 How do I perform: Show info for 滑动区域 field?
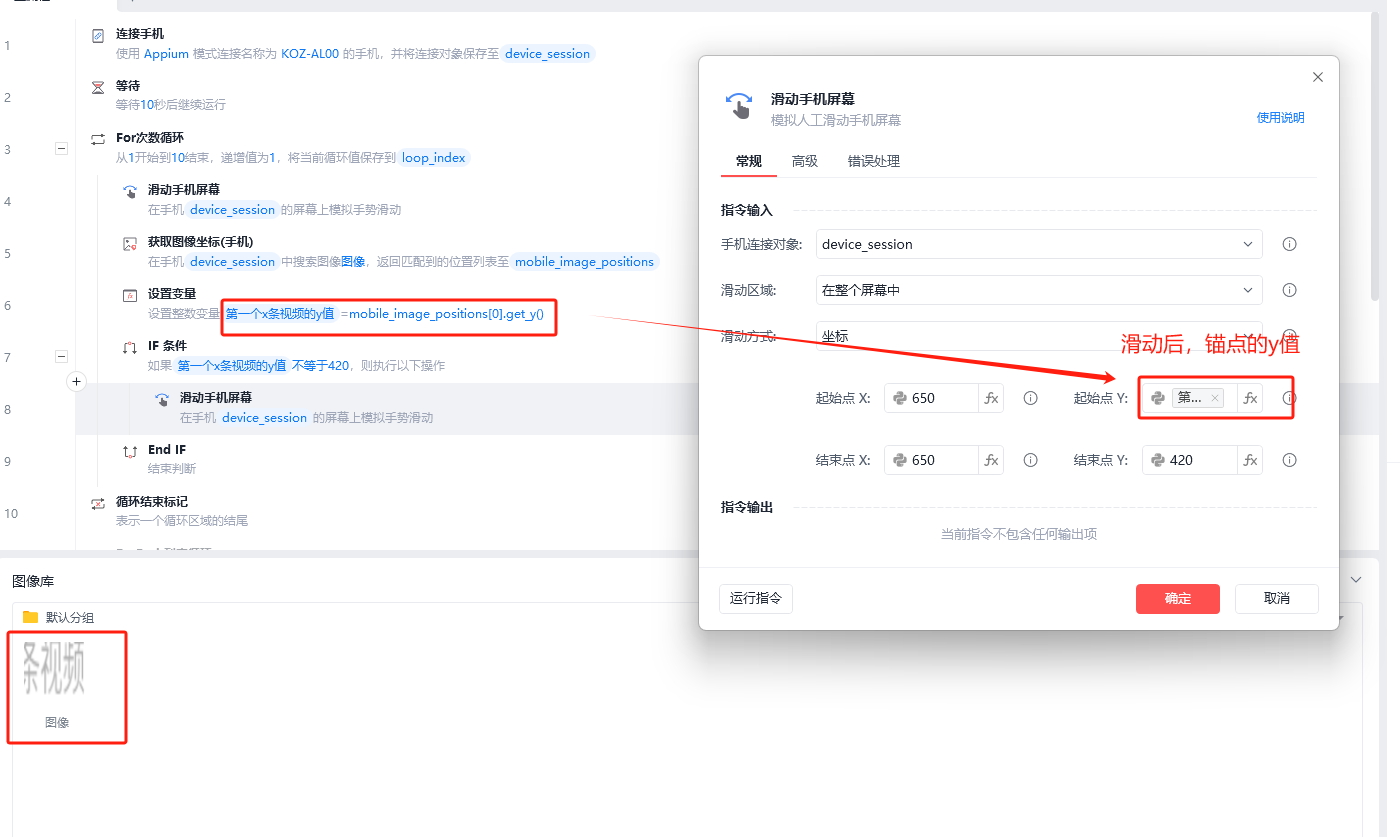pyautogui.click(x=1290, y=290)
